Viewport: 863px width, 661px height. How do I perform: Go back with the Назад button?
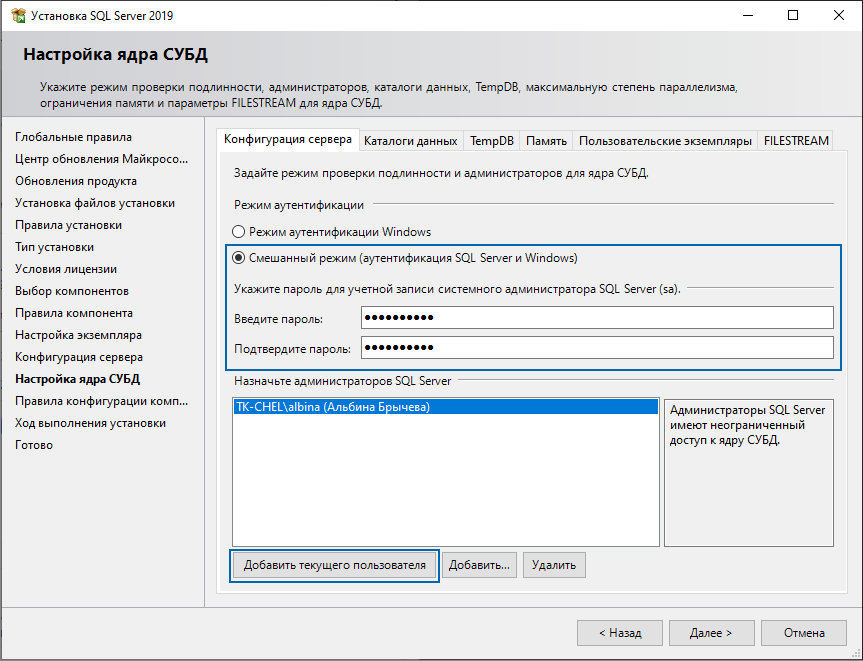click(620, 633)
